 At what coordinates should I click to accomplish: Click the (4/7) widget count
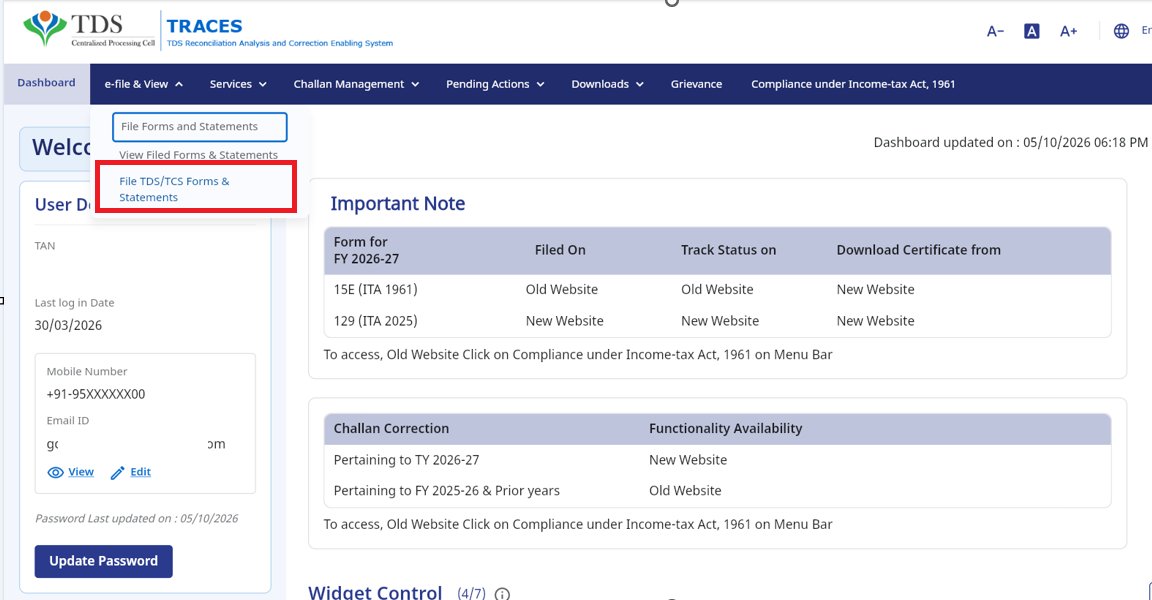point(471,593)
